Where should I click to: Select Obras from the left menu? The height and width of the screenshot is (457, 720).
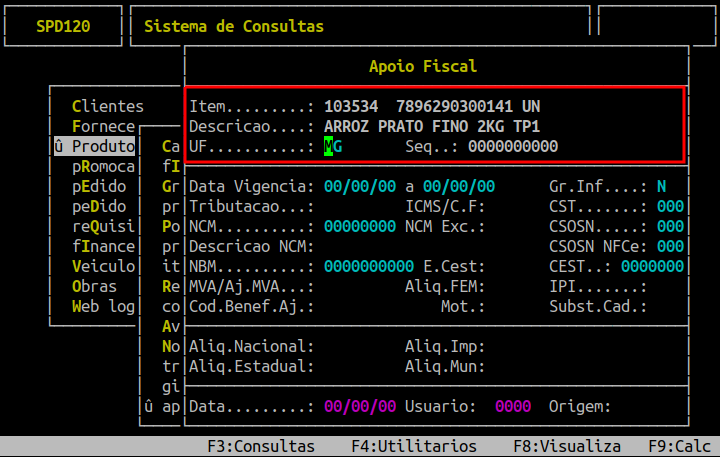point(95,287)
